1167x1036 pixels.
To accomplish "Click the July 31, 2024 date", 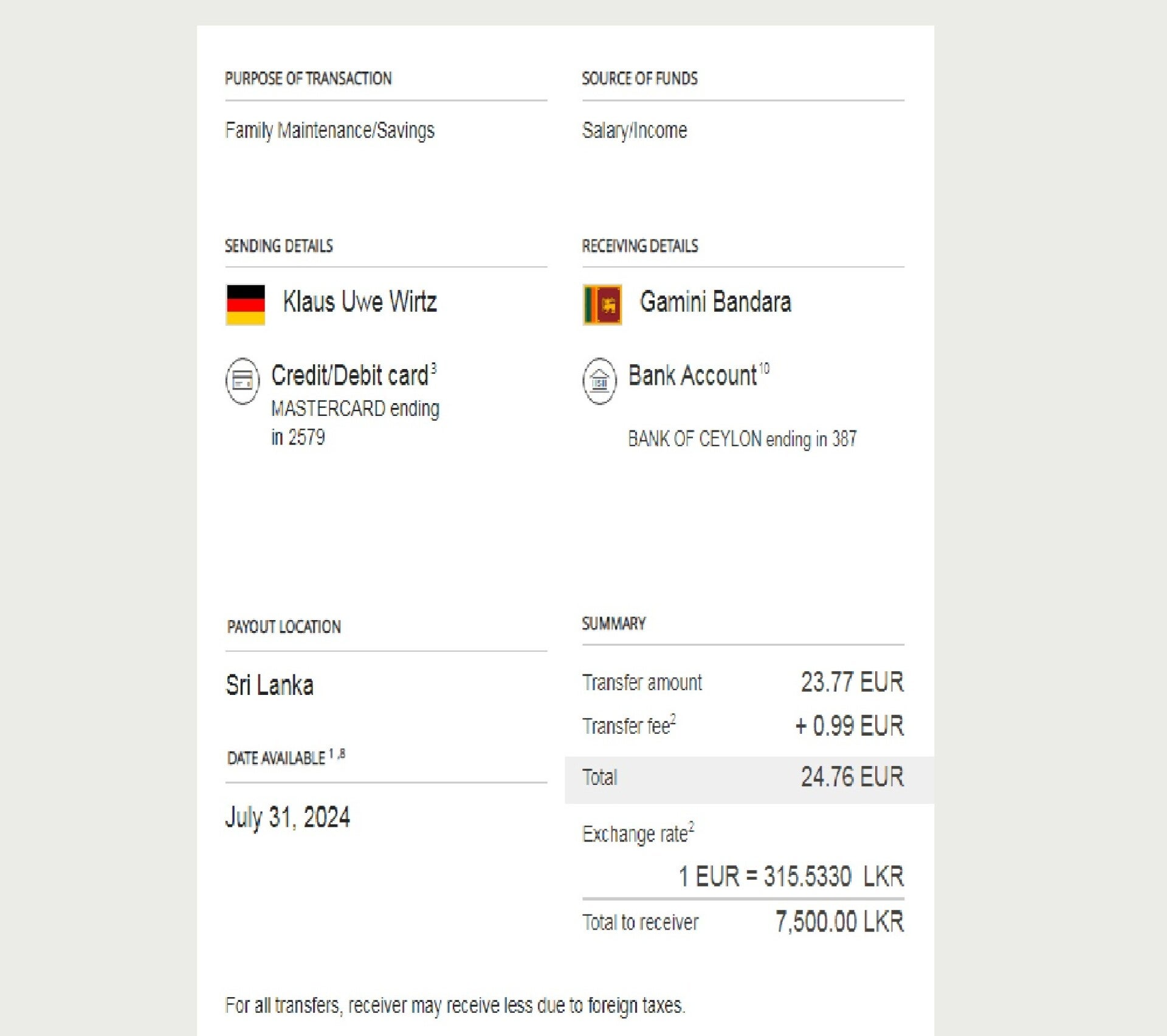I will pyautogui.click(x=287, y=817).
